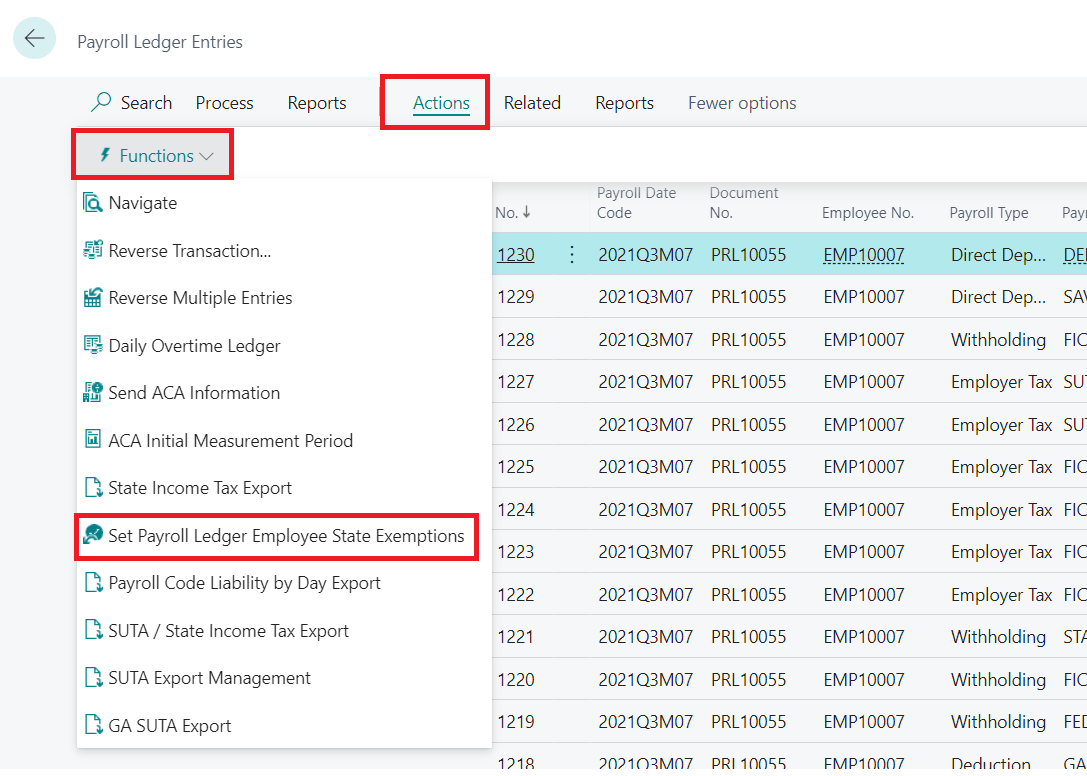1087x776 pixels.
Task: Click the SUTA Export Management icon
Action: pos(92,678)
